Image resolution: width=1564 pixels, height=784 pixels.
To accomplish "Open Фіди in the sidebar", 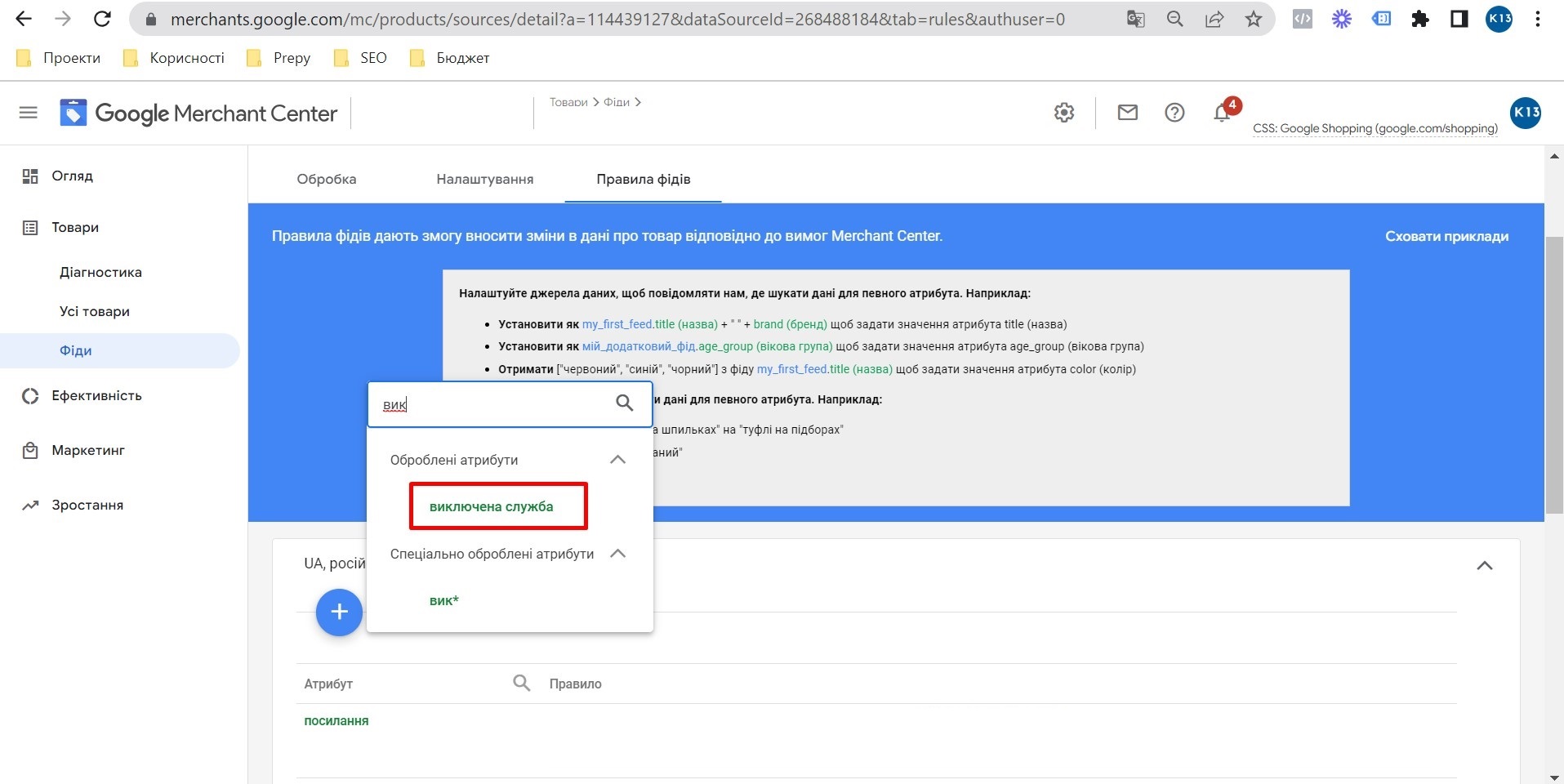I will (x=121, y=350).
